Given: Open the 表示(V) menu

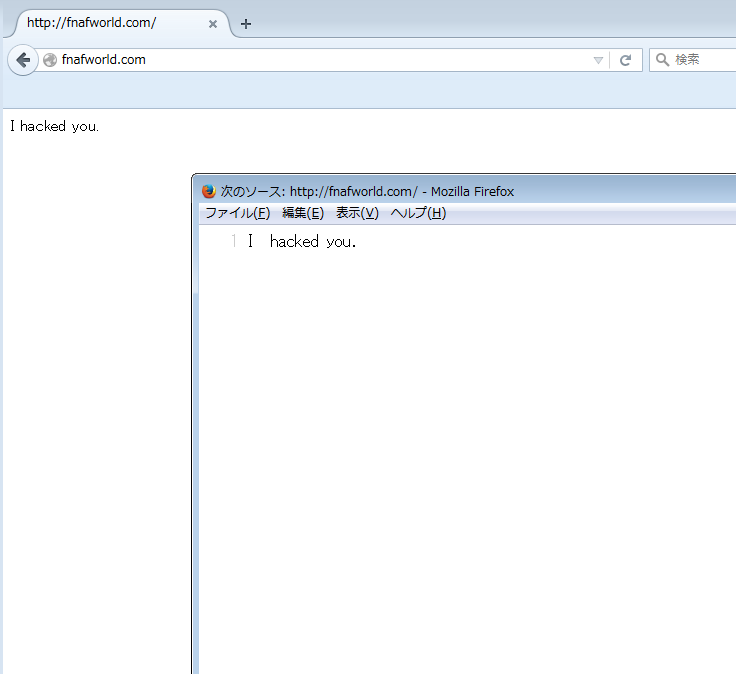Looking at the screenshot, I should (357, 213).
